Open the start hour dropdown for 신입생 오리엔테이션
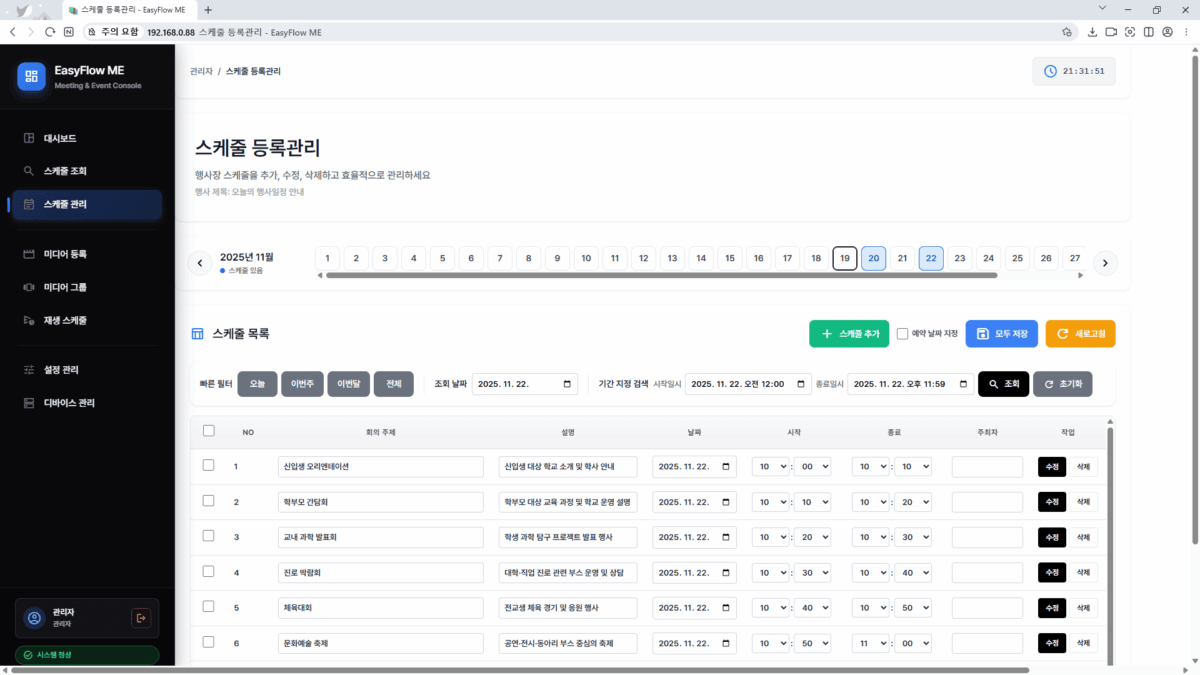1200x675 pixels. [x=771, y=466]
